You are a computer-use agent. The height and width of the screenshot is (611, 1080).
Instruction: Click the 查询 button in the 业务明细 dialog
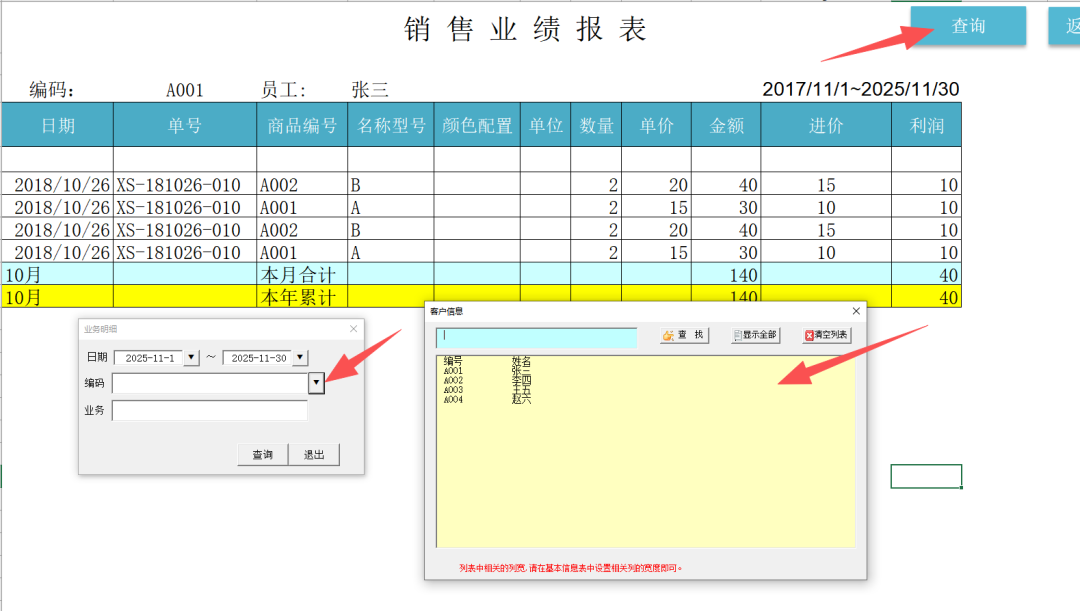click(262, 455)
